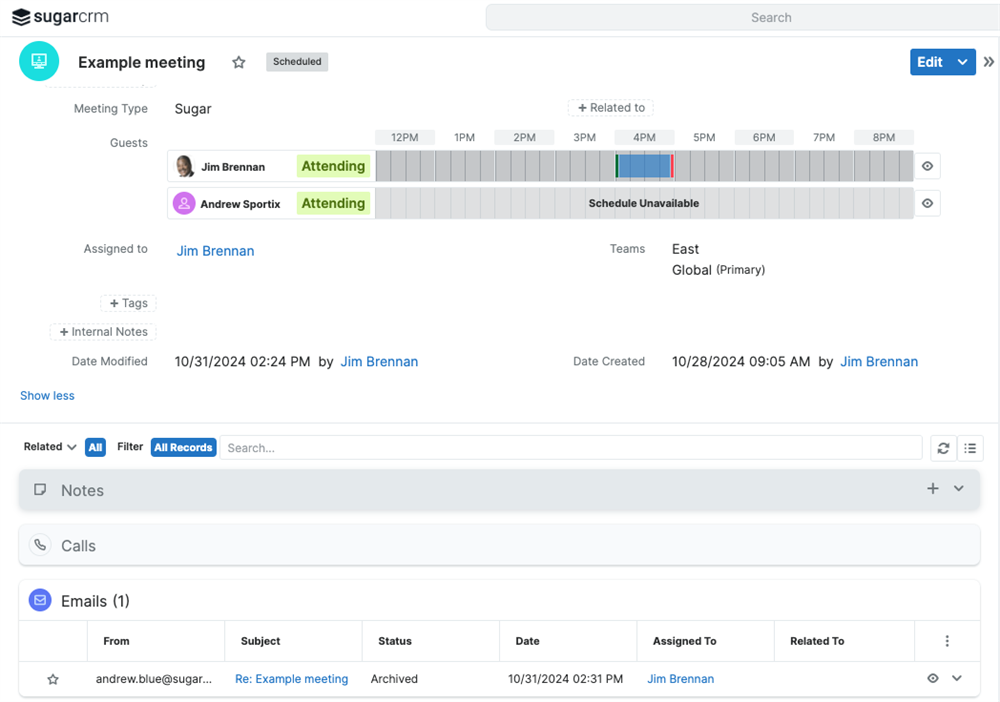Add a note with Notes plus icon
Screen dimensions: 1000x702
click(x=932, y=489)
